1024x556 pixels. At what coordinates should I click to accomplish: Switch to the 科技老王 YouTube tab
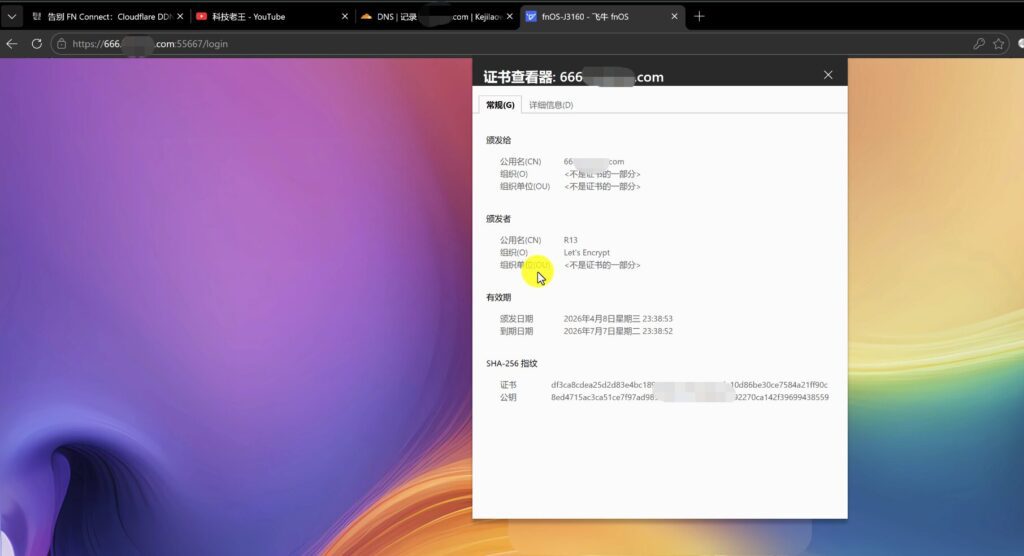269,16
